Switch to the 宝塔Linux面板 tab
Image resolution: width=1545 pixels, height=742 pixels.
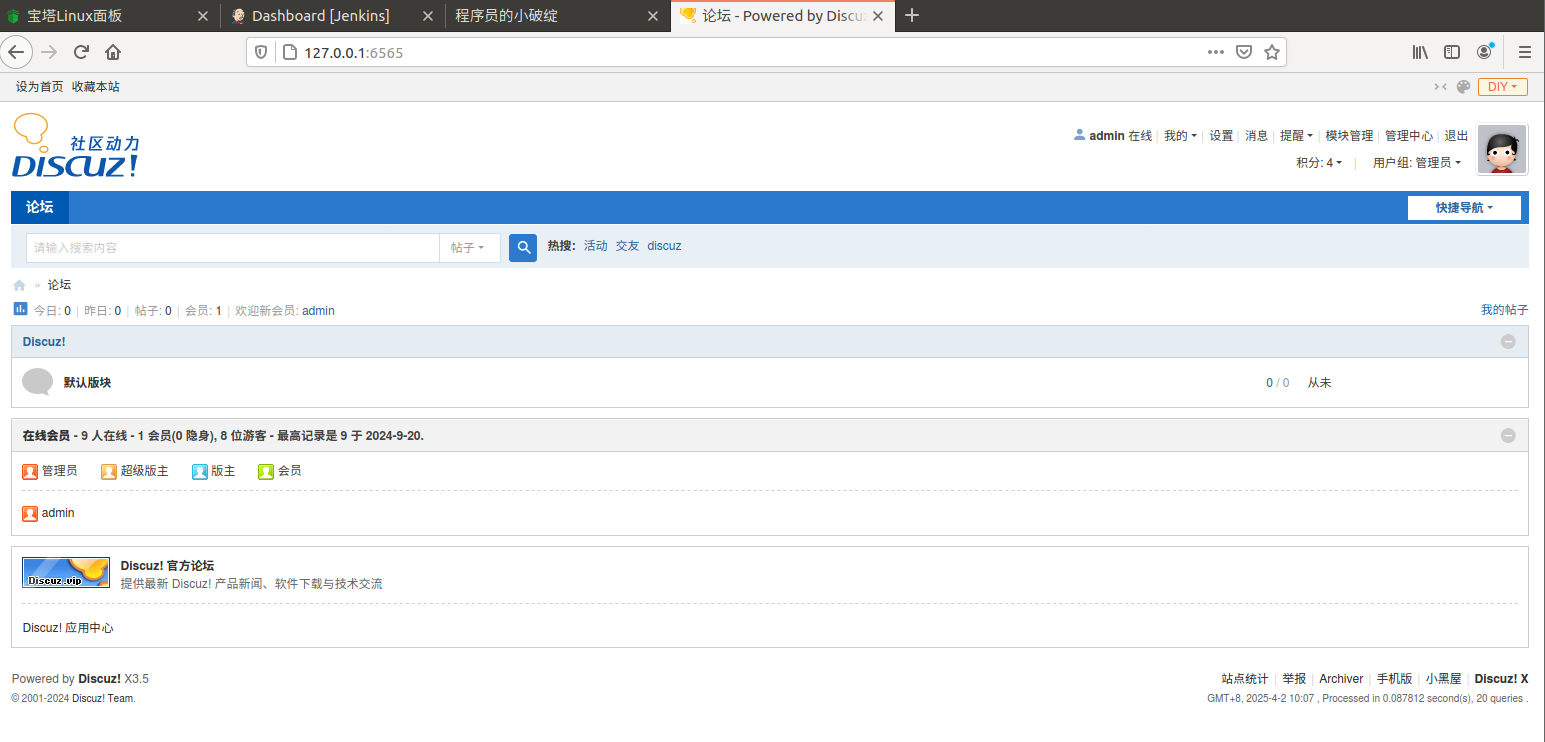tap(108, 15)
